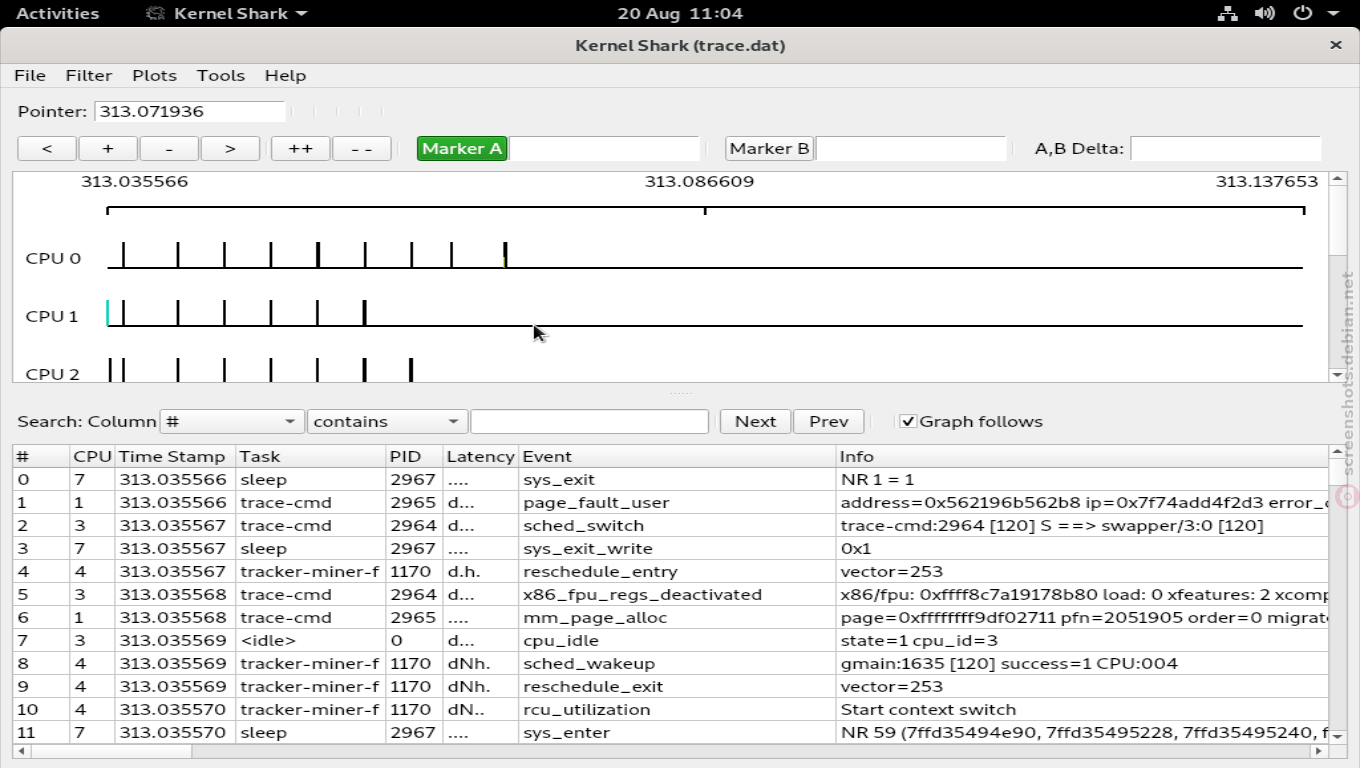Image resolution: width=1360 pixels, height=768 pixels.
Task: Select the sched_wakeup event row
Action: (670, 664)
